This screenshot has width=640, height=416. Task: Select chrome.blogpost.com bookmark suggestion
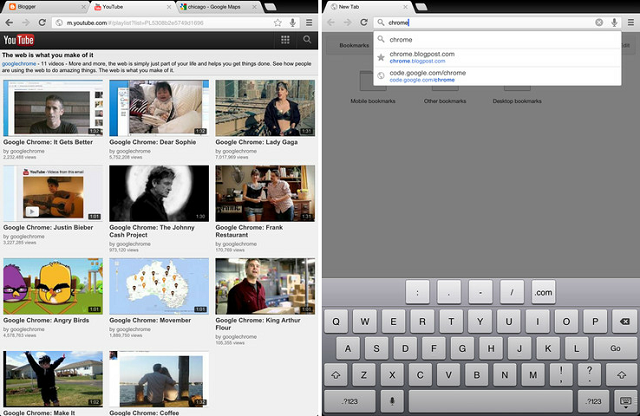pyautogui.click(x=497, y=57)
